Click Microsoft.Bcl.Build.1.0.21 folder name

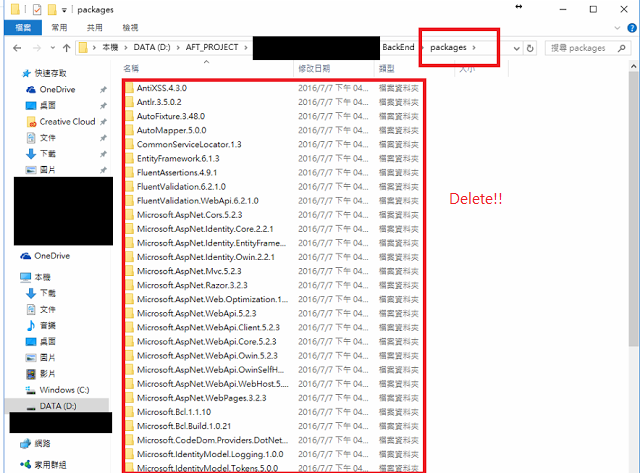click(x=184, y=426)
